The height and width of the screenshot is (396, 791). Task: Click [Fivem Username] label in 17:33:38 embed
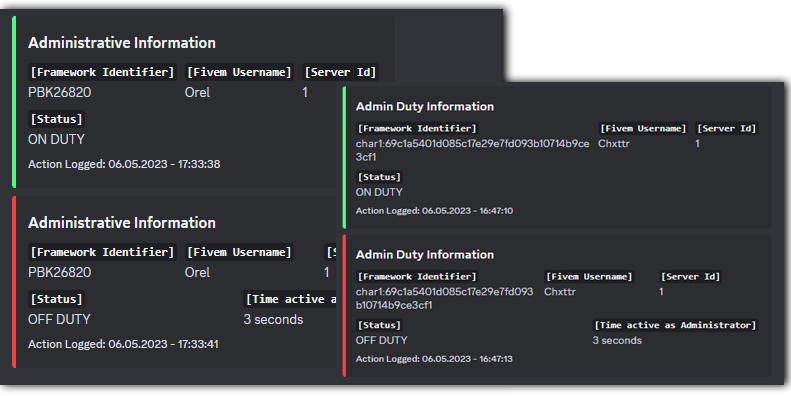239,72
